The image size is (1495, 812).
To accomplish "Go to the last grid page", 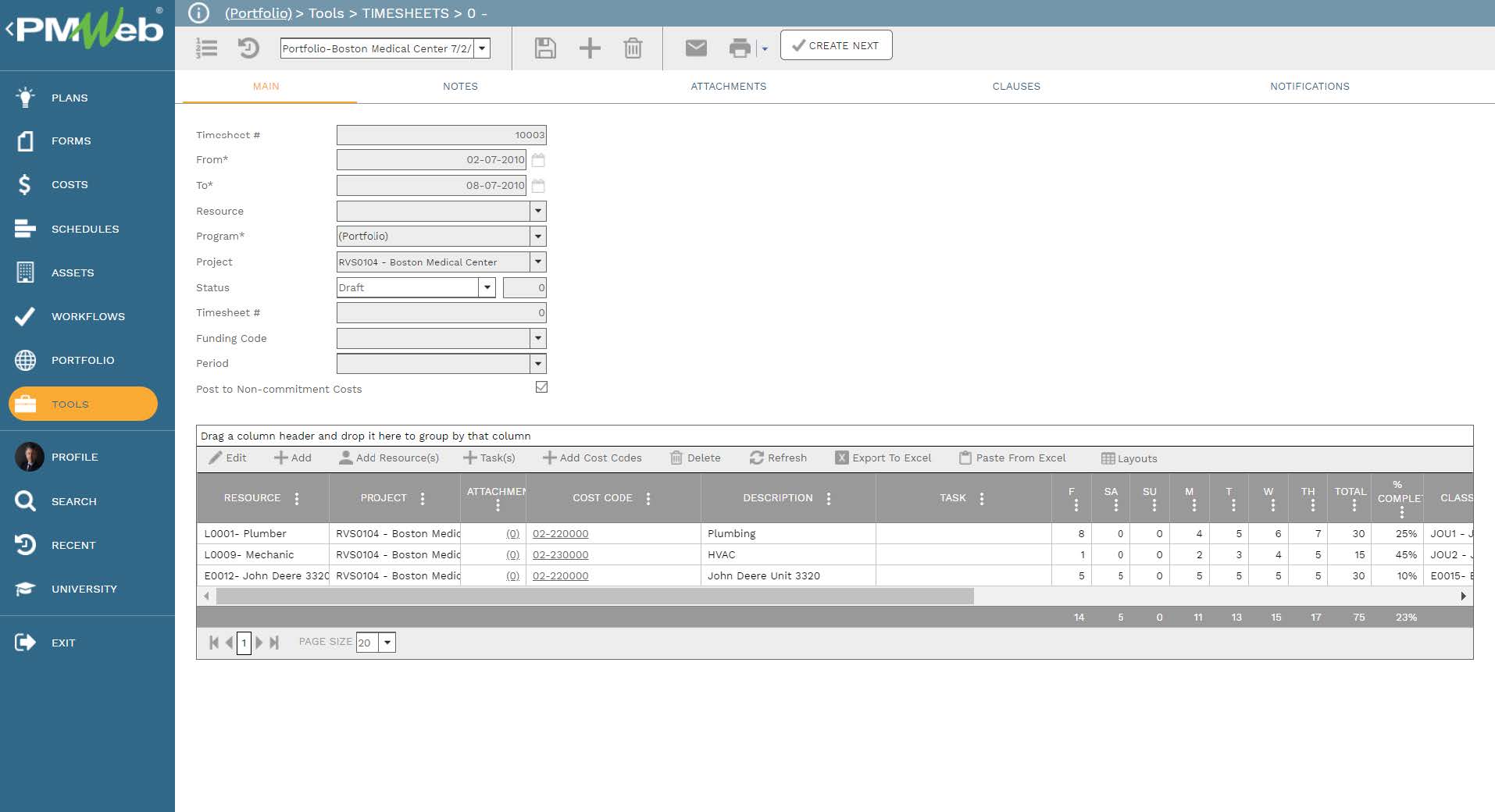I will [x=274, y=643].
